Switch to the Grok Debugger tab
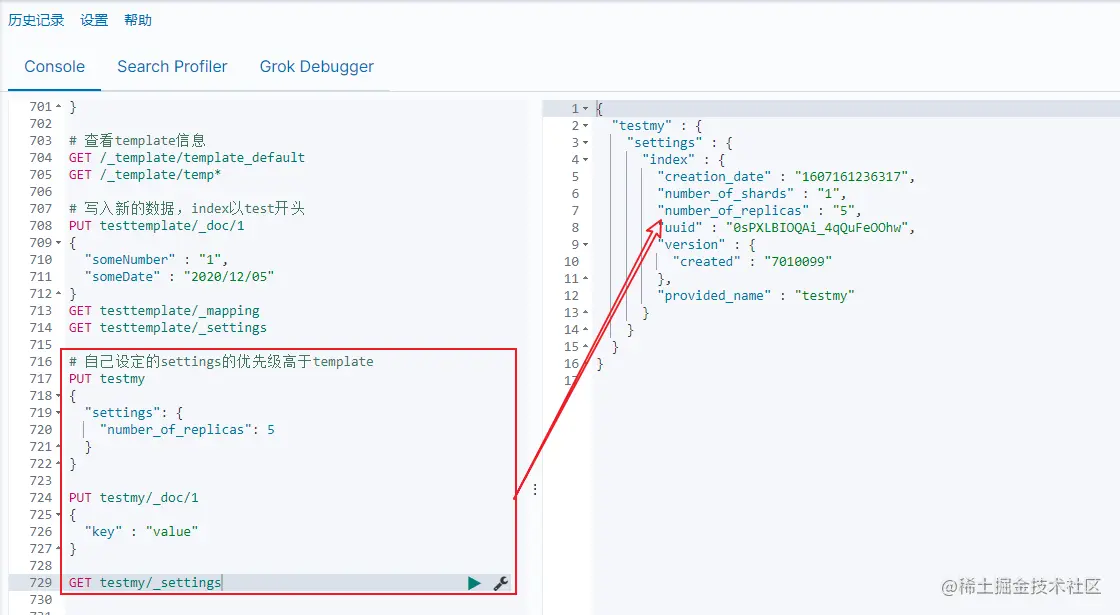 (x=316, y=66)
